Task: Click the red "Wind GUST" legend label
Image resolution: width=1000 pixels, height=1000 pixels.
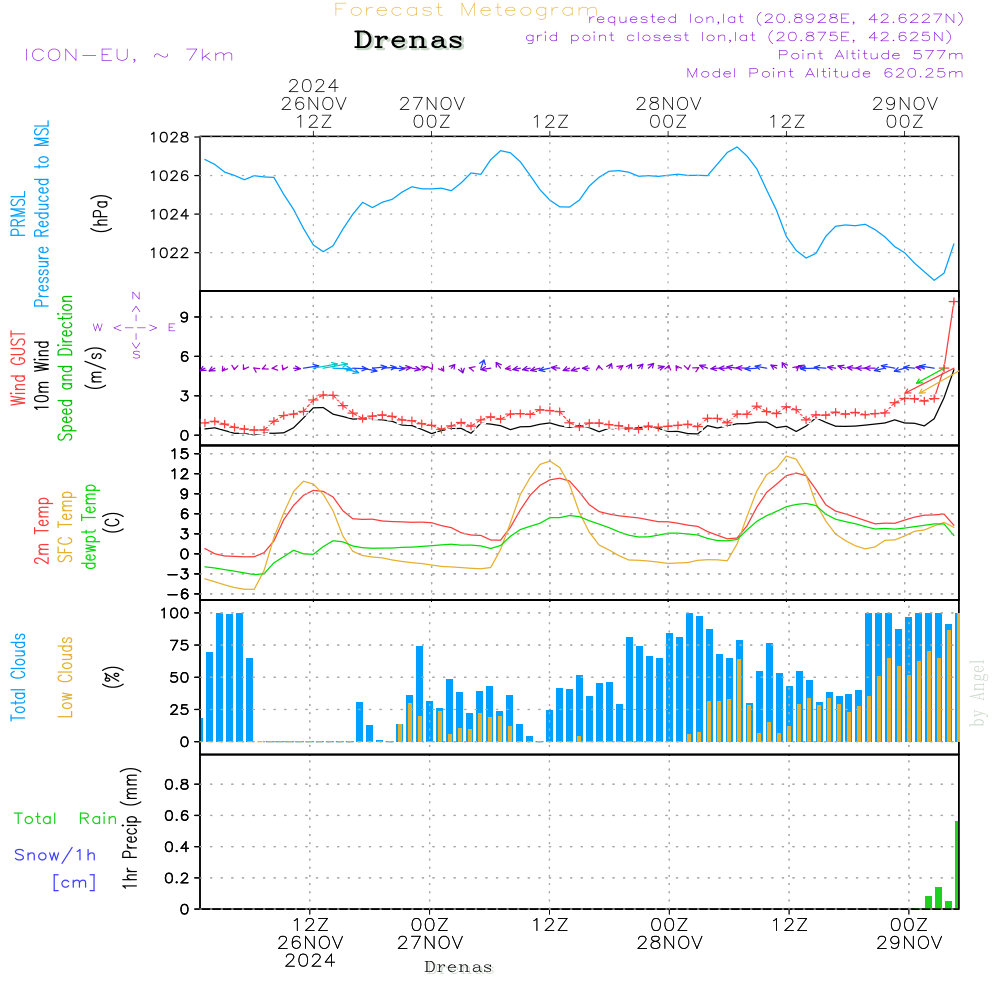Action: (x=18, y=368)
